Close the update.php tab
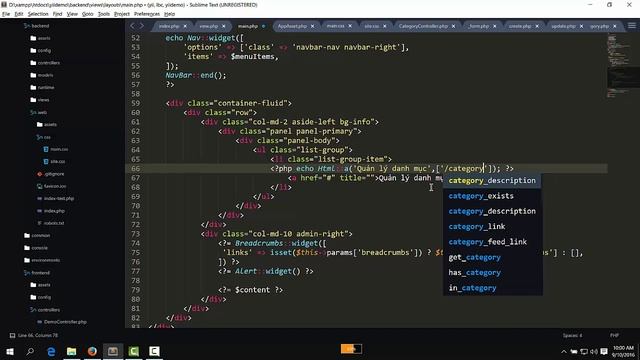 pos(581,26)
